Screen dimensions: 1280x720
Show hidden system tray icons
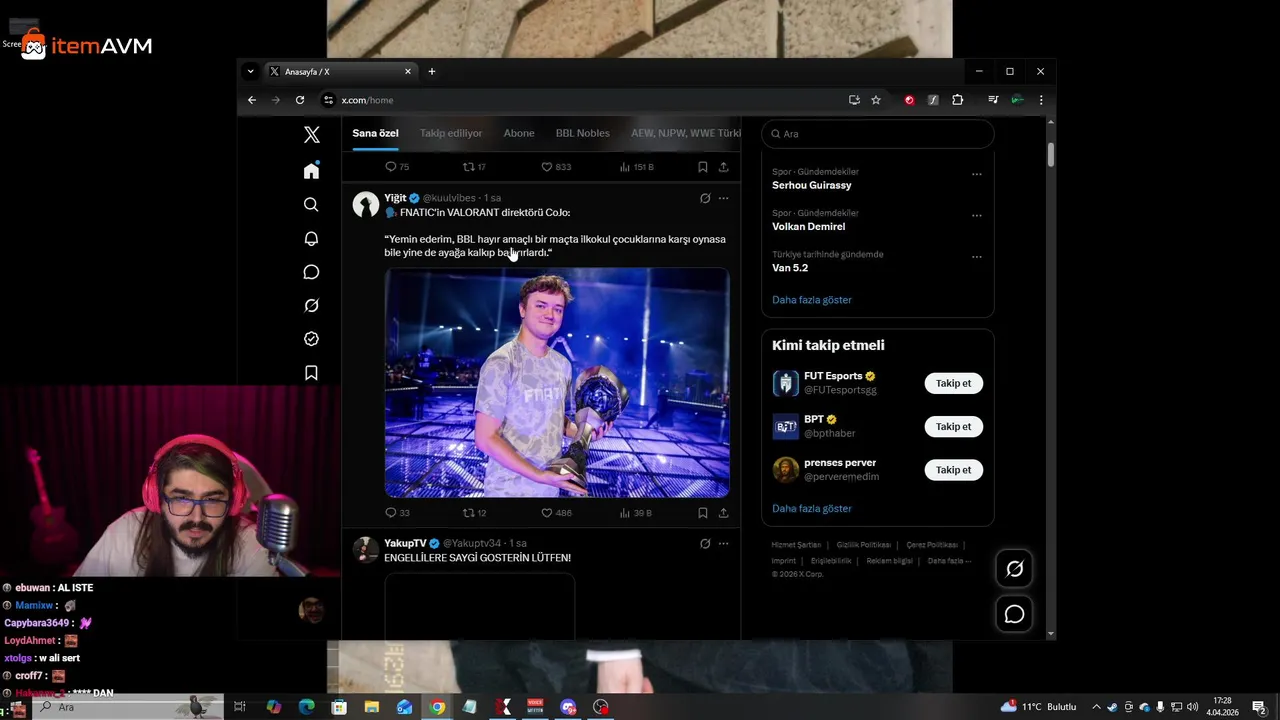[1096, 707]
